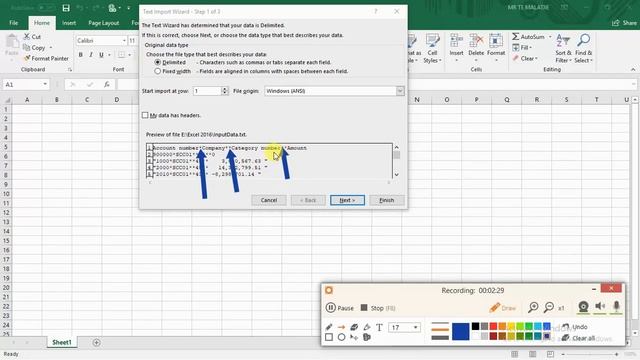Switch to the Home ribbon tab
Viewport: 640px width, 360px height.
[x=42, y=23]
